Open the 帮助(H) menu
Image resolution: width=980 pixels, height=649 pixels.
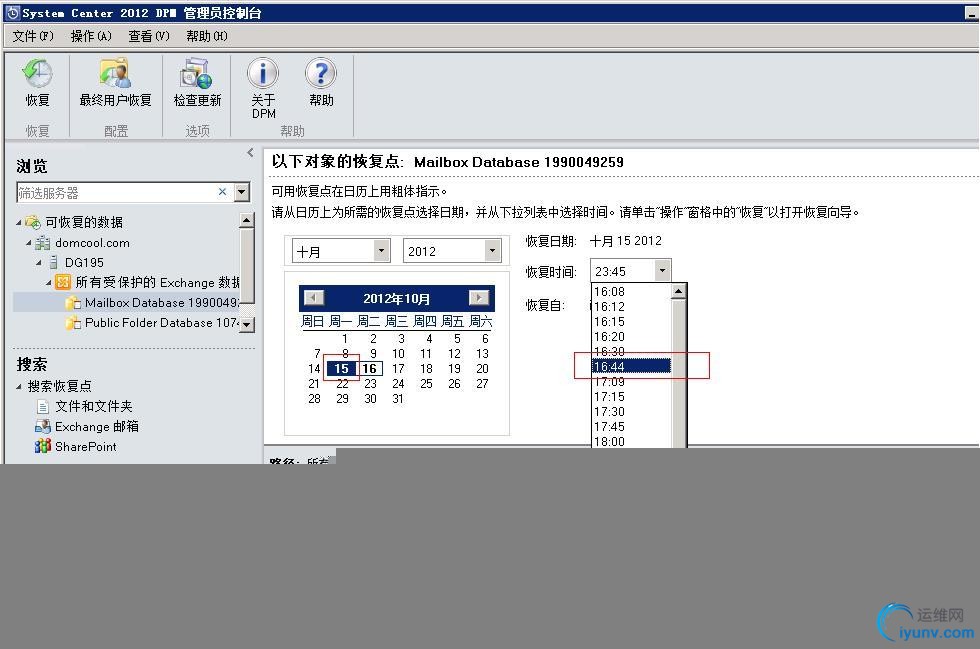(x=207, y=36)
